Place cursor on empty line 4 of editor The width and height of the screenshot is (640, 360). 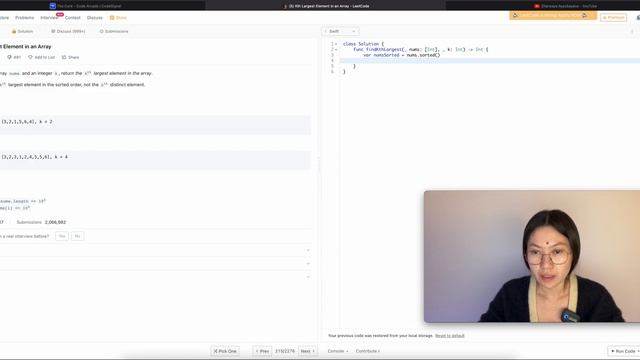[490, 60]
